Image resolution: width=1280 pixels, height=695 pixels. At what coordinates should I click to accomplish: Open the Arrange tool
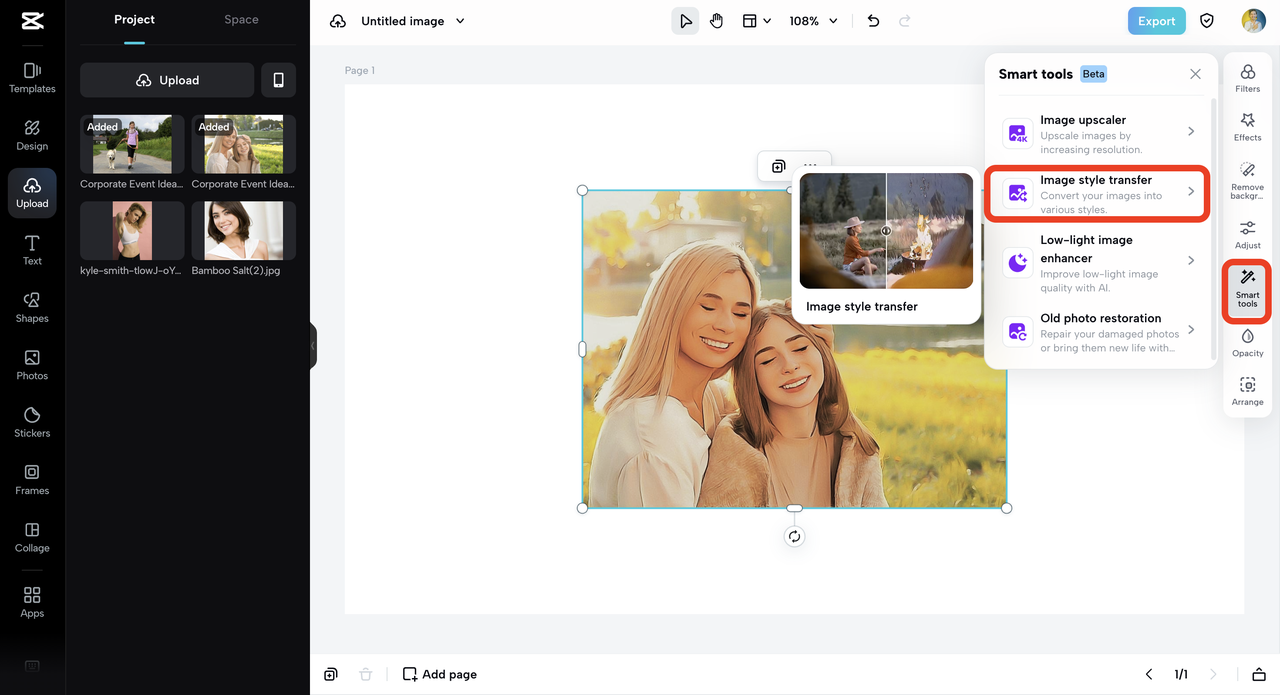pos(1247,390)
